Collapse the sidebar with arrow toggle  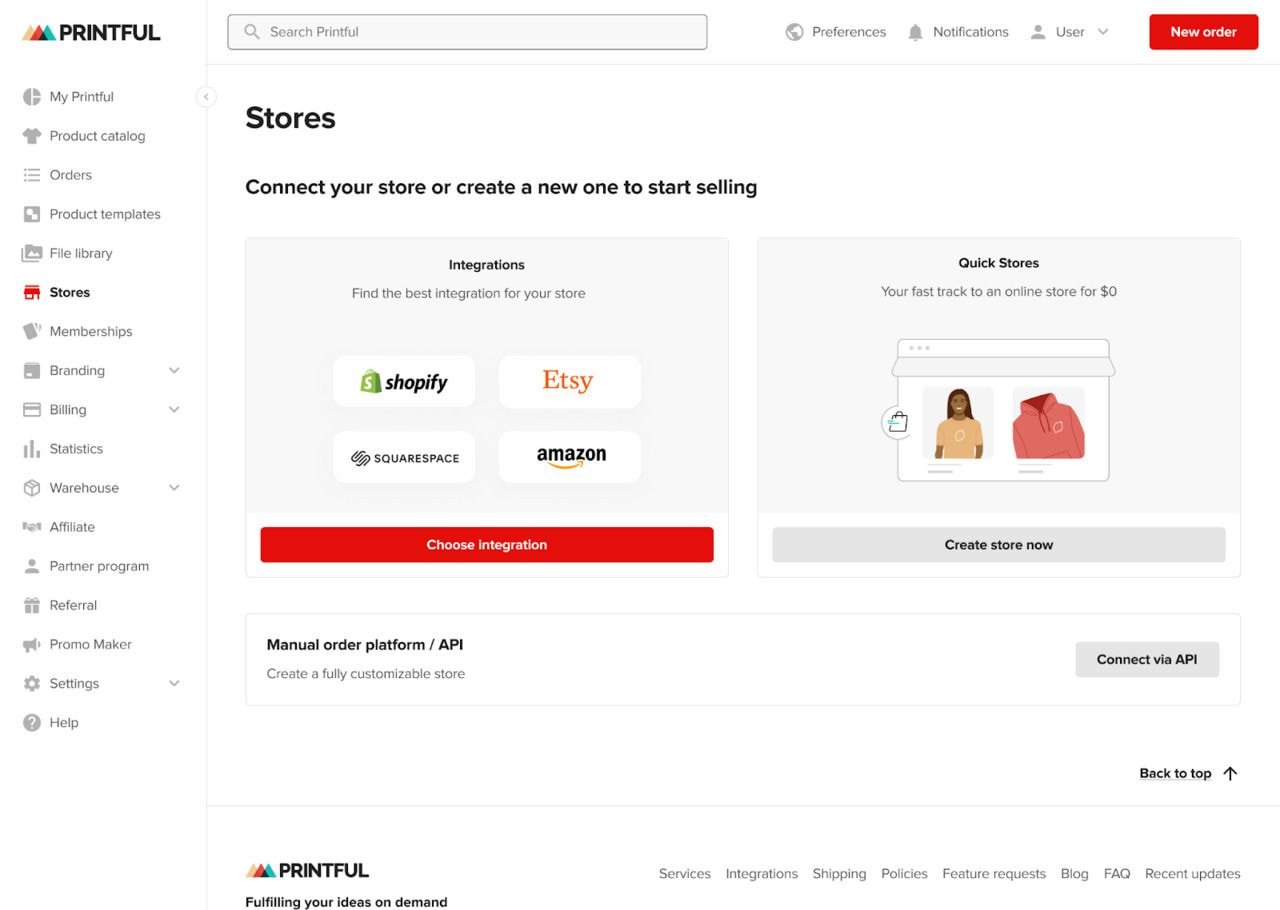205,97
